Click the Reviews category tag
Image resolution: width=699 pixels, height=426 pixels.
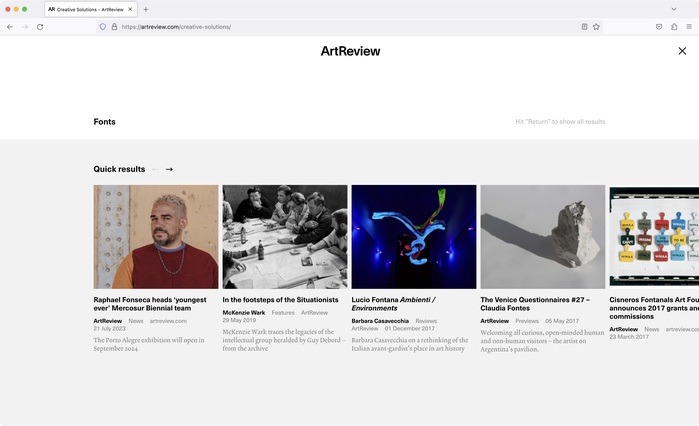[426, 321]
